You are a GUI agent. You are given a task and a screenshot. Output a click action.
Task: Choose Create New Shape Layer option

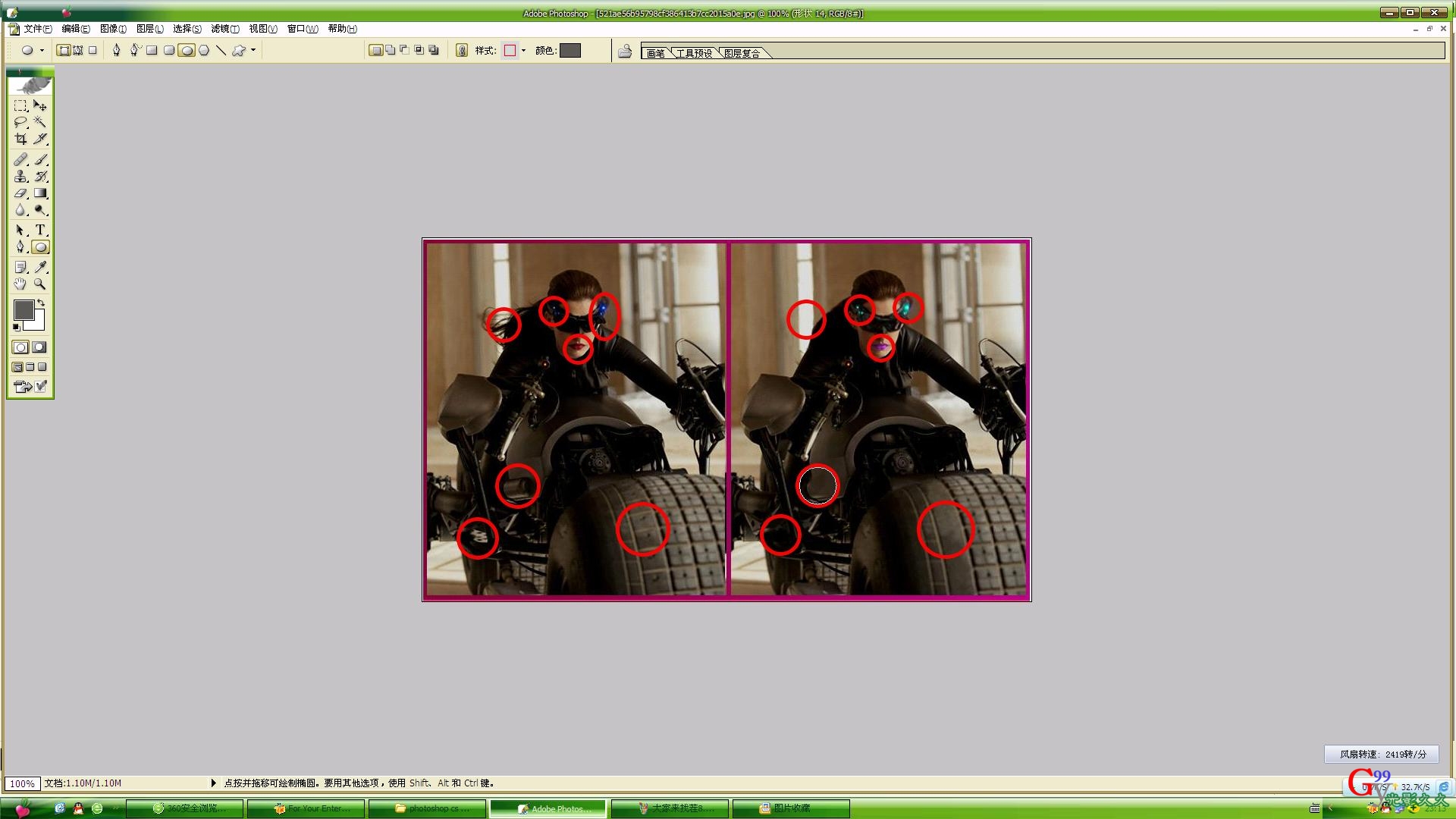[x=375, y=51]
